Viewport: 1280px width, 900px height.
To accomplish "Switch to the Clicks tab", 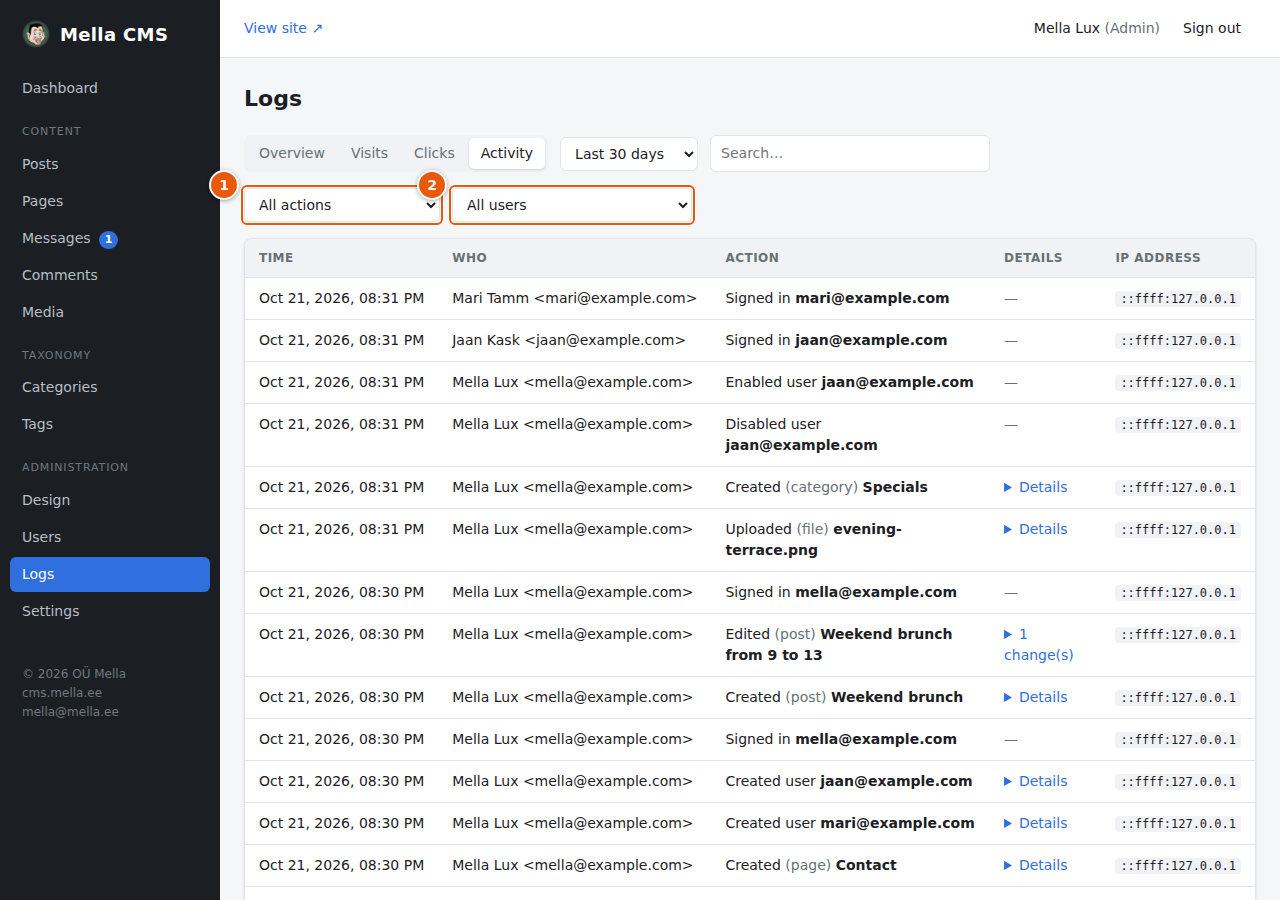I will click(434, 153).
